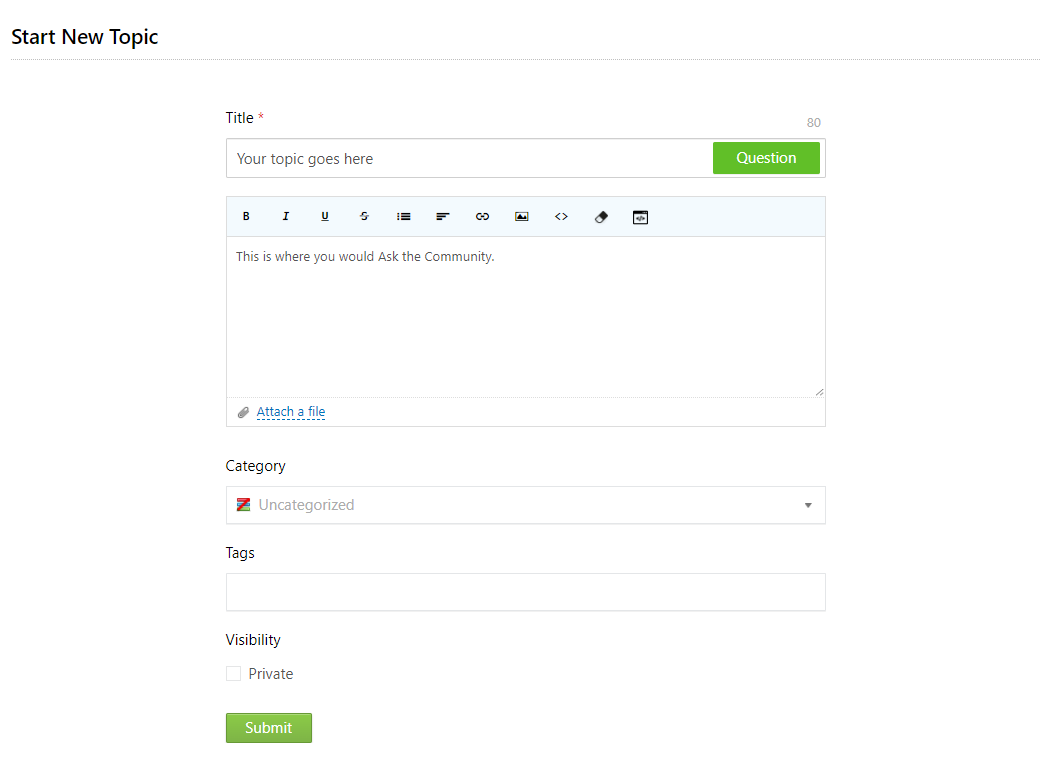Click the Attach a file link

click(x=291, y=412)
